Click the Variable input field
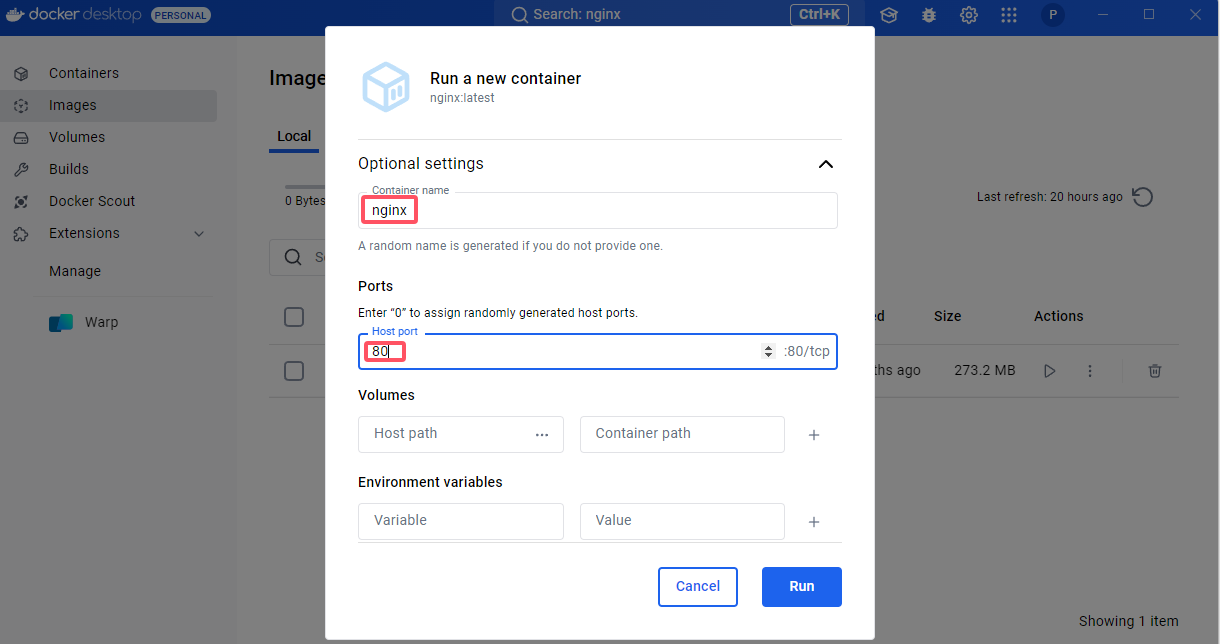This screenshot has width=1220, height=644. 461,521
